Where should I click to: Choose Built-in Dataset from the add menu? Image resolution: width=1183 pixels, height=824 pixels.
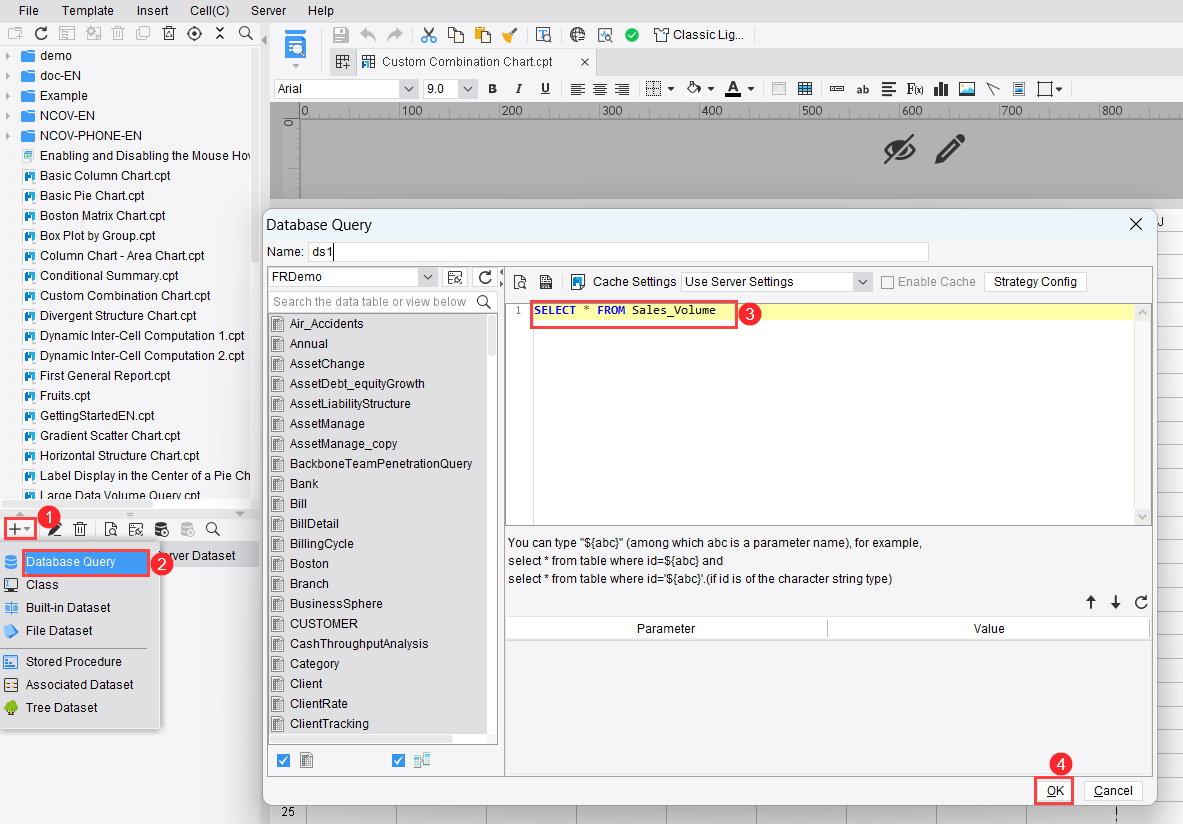[x=68, y=608]
